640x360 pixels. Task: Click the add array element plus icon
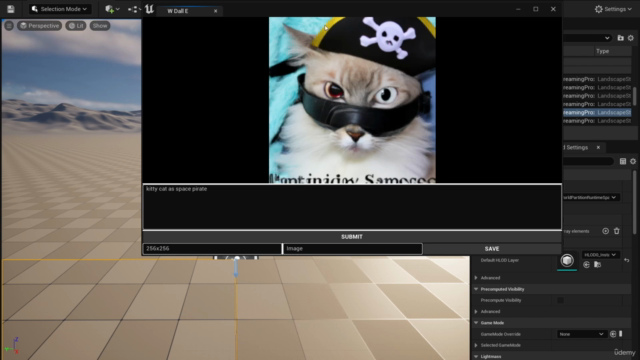point(606,231)
